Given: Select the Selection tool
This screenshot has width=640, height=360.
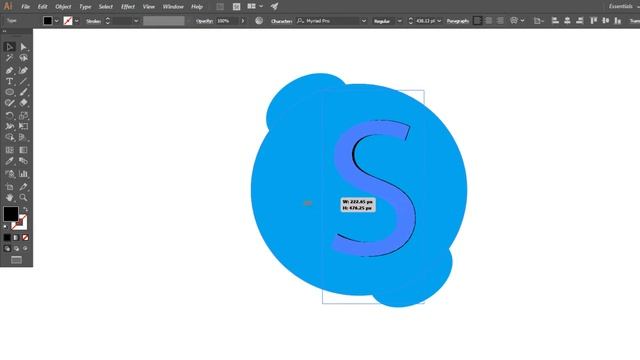Looking at the screenshot, I should (9, 47).
